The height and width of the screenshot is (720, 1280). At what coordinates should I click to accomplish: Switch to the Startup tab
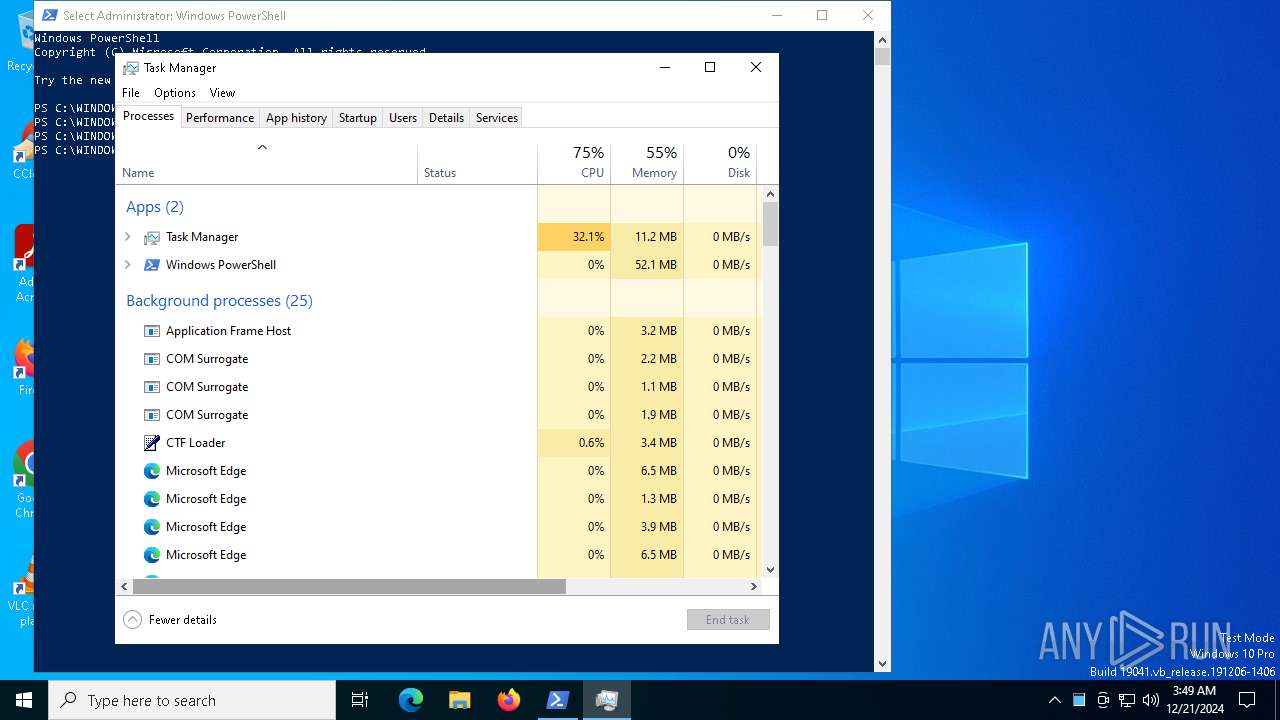tap(357, 117)
